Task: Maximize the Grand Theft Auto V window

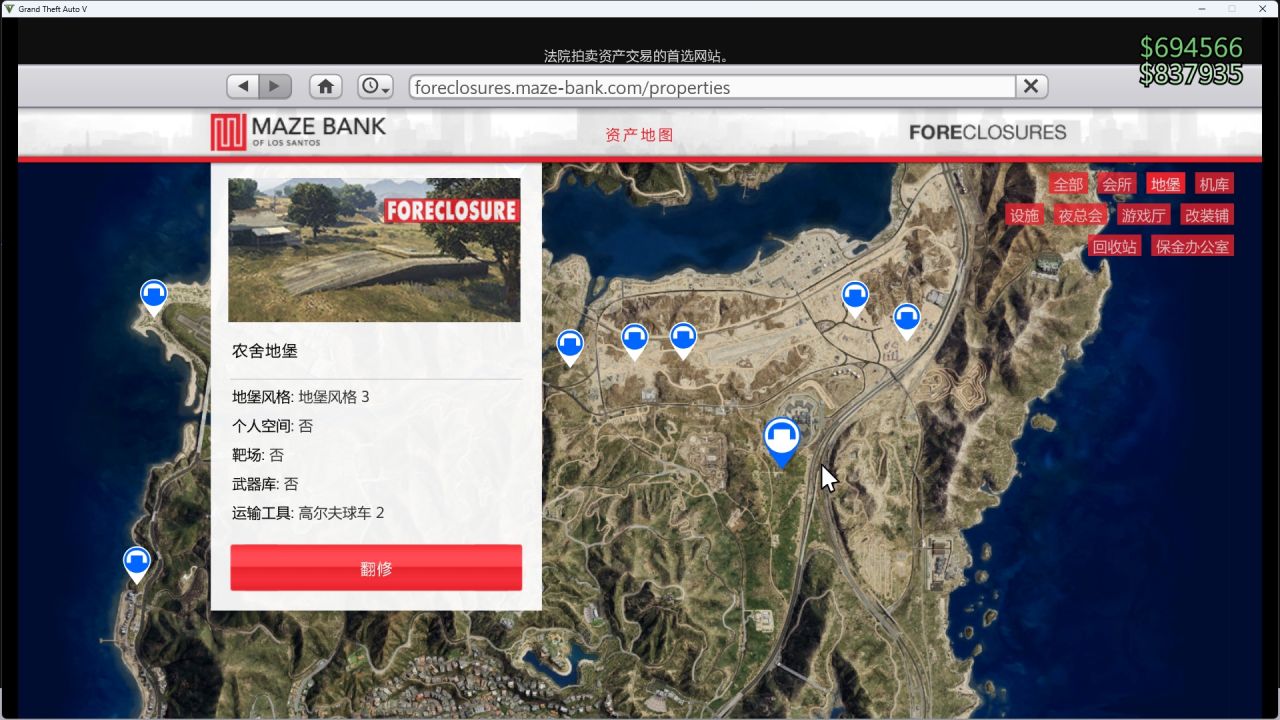Action: tap(1232, 8)
